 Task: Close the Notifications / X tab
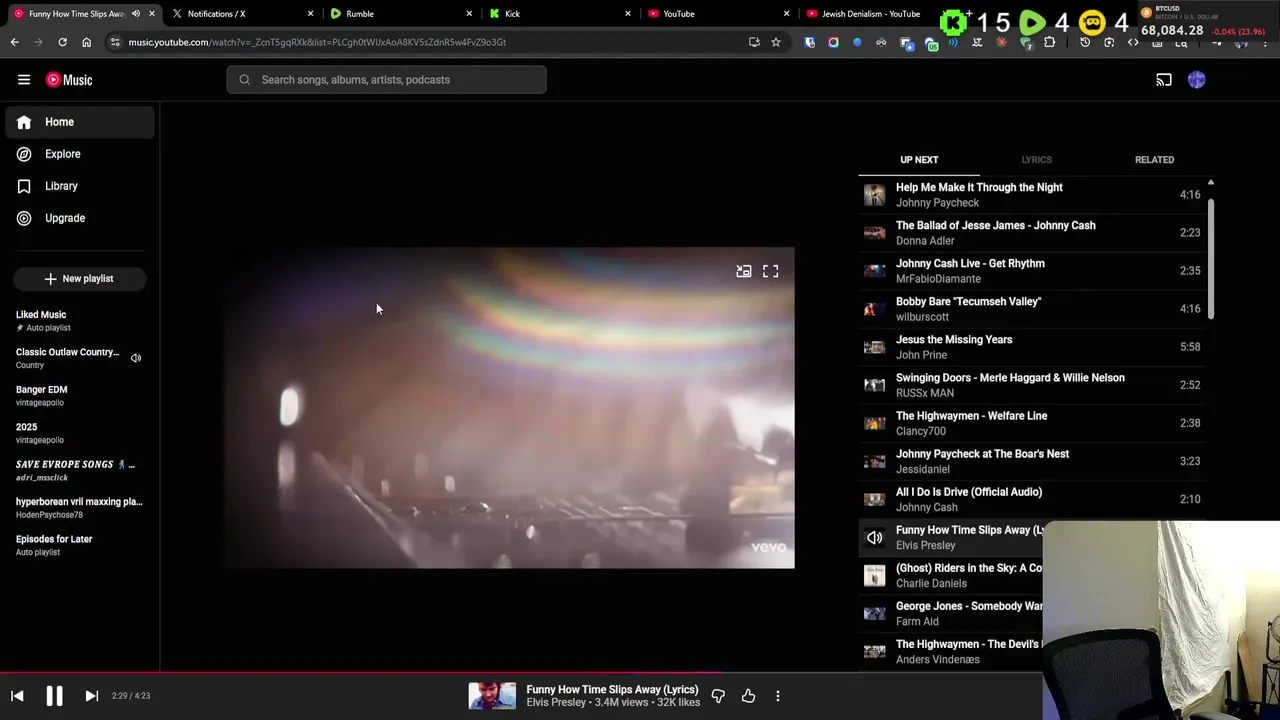coord(310,14)
